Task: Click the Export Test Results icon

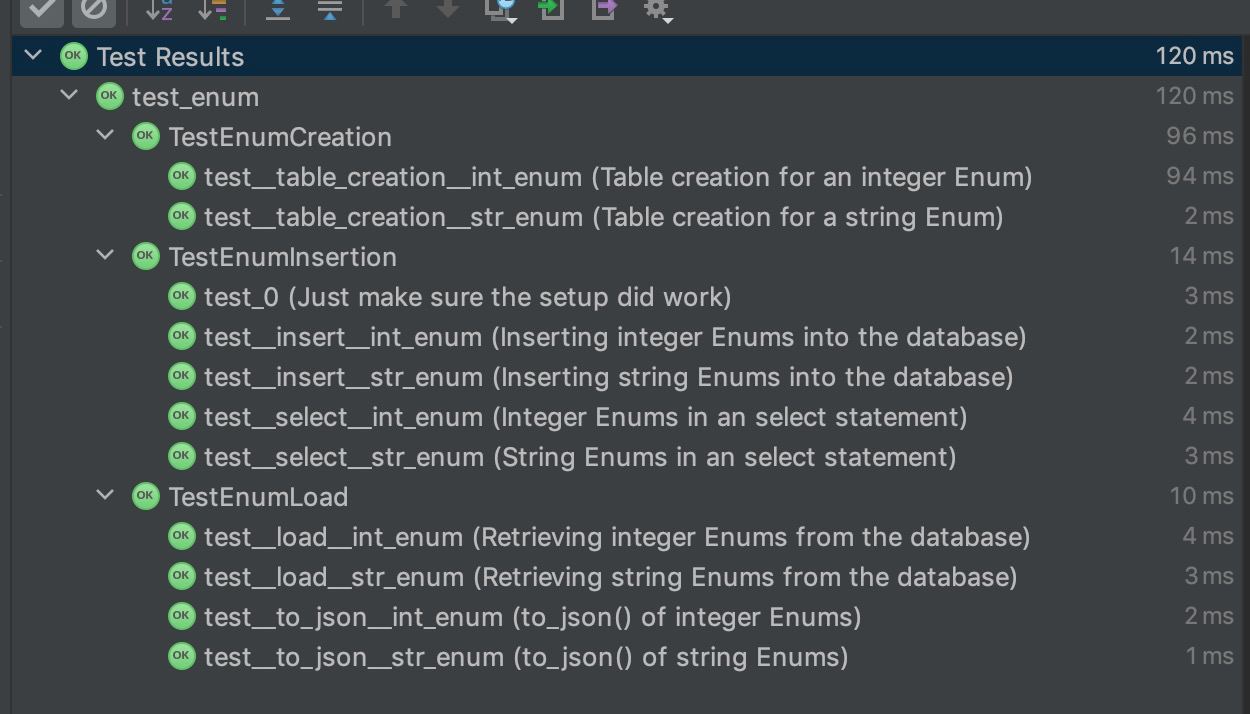Action: [604, 9]
